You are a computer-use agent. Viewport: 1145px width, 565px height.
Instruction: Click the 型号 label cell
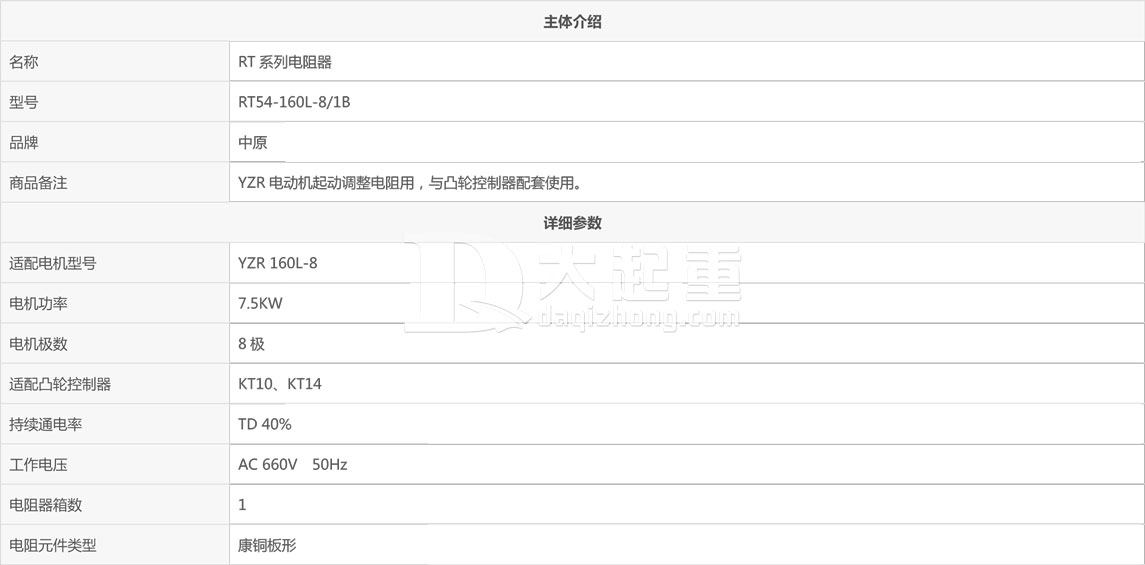[115, 102]
